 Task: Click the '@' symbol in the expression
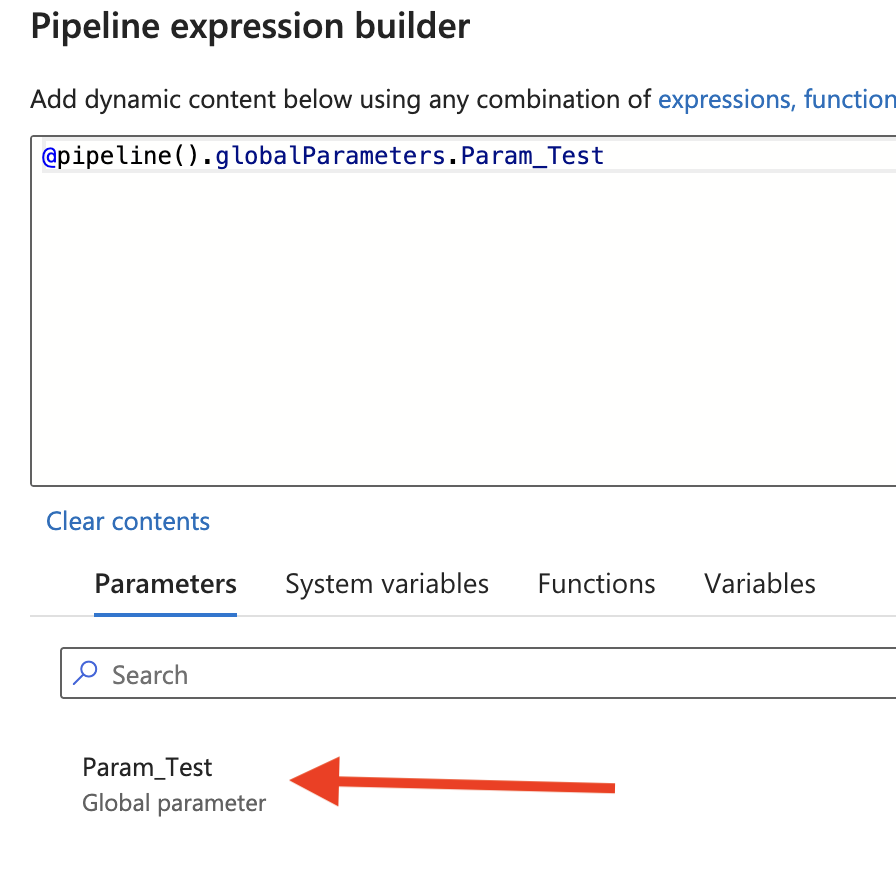49,157
